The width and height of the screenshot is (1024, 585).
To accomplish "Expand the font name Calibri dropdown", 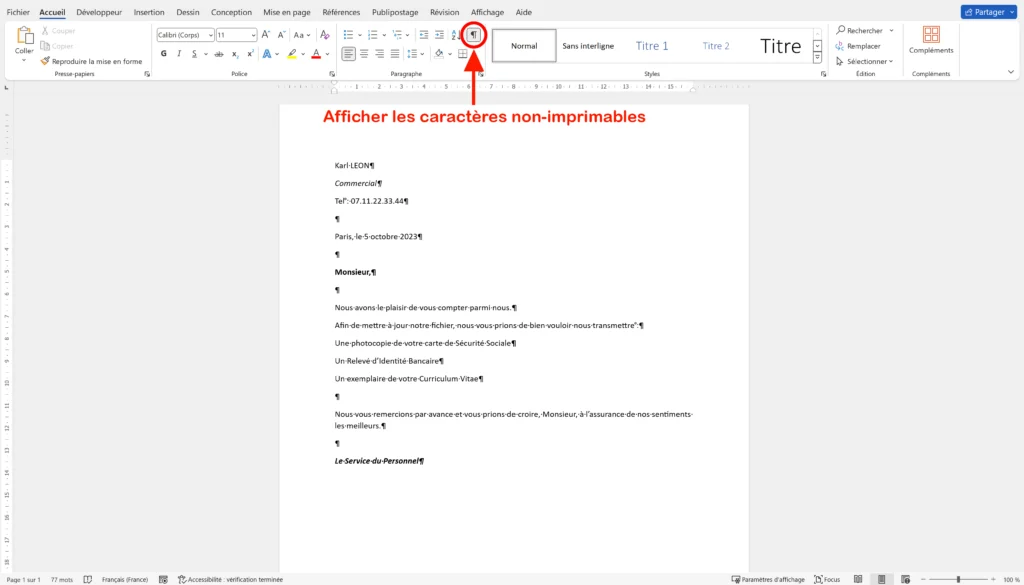I will pyautogui.click(x=211, y=35).
